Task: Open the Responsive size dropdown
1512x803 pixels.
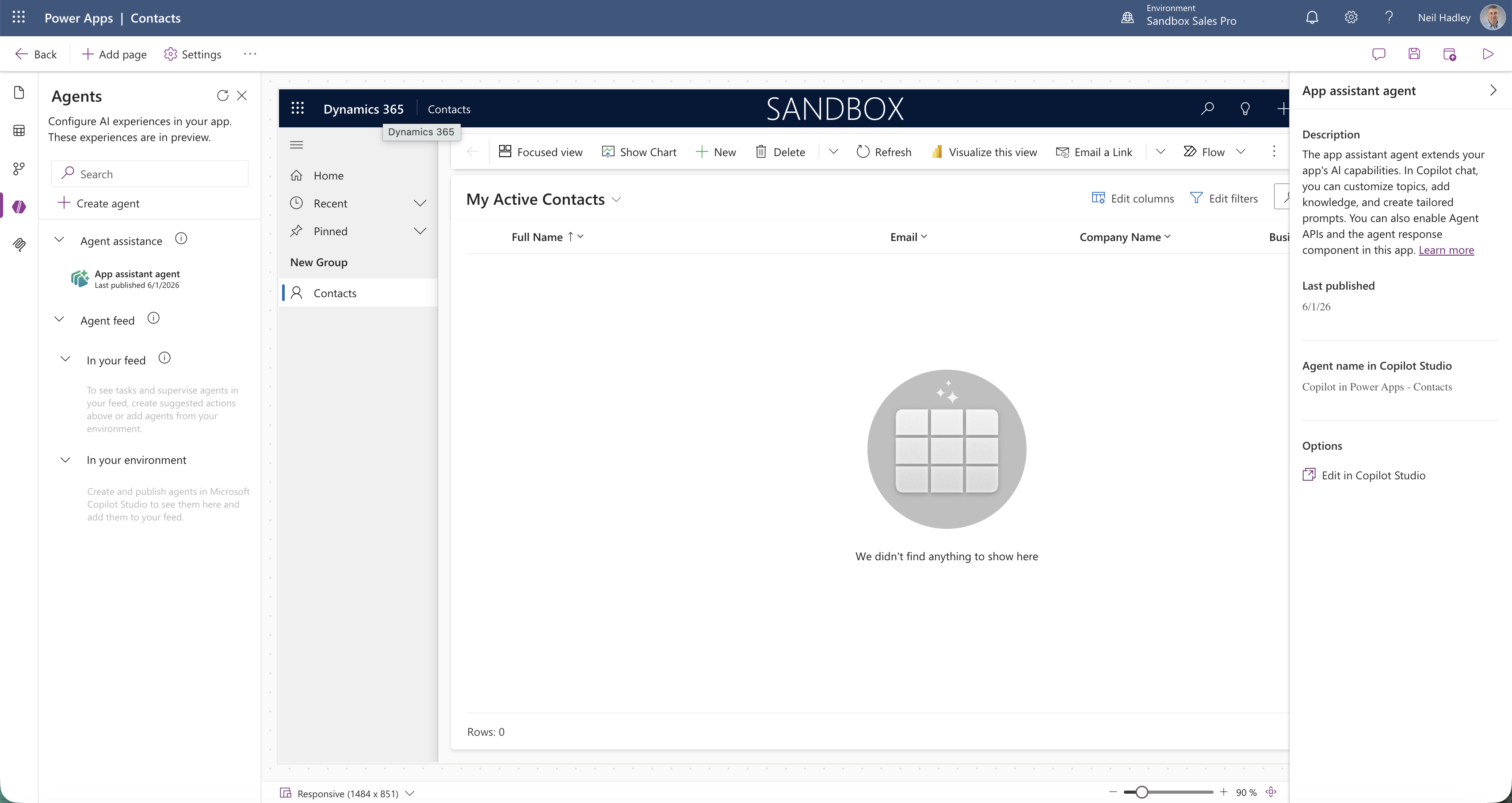Action: pos(410,794)
